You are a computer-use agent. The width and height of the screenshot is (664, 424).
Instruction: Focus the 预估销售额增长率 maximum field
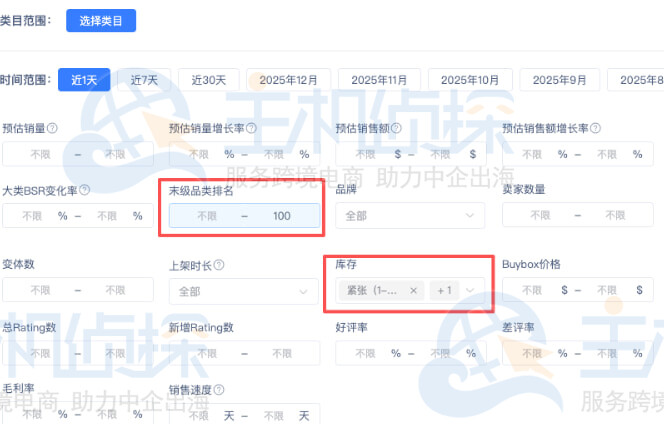pos(607,154)
